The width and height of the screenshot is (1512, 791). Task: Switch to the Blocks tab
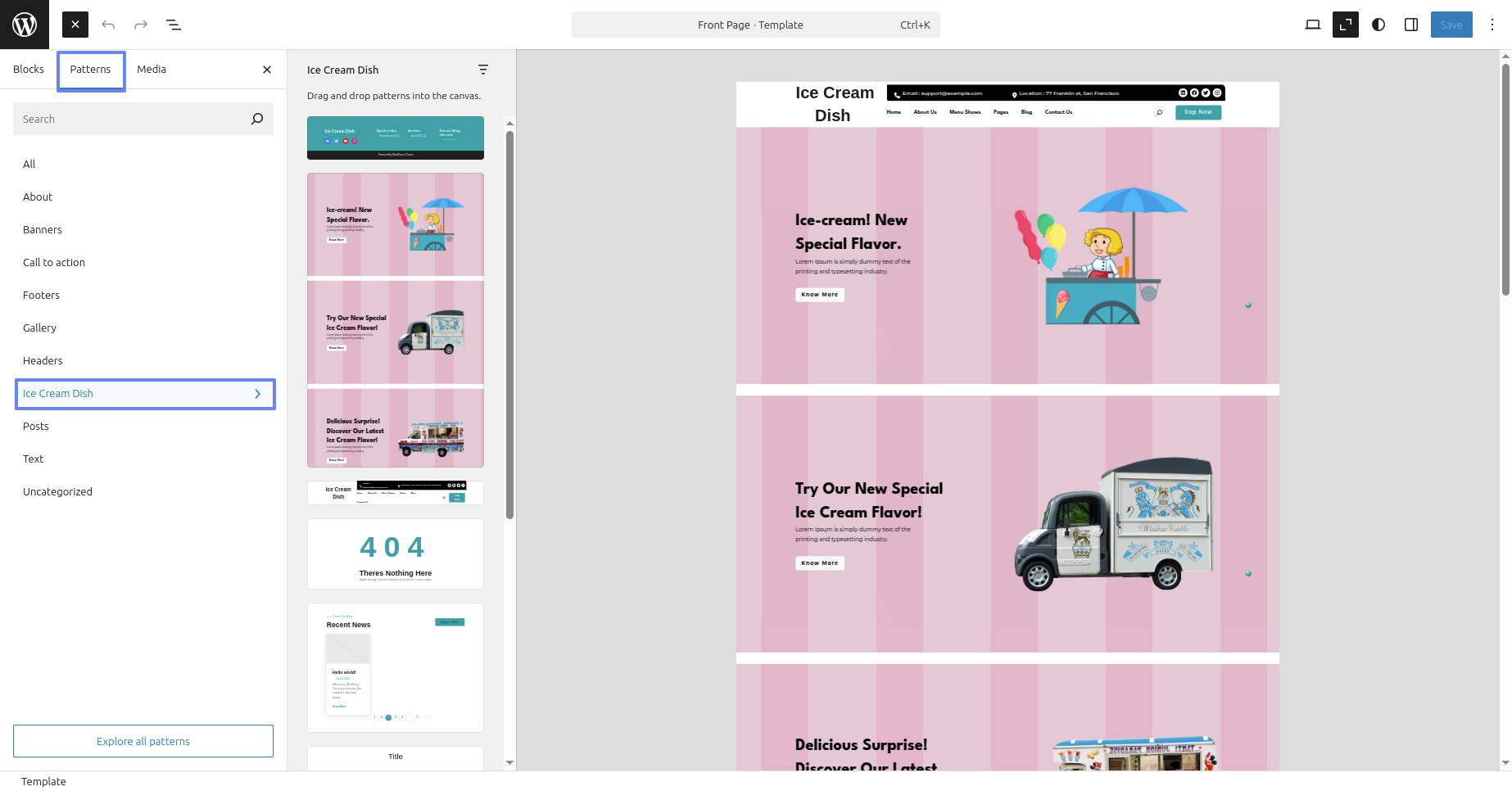[29, 70]
